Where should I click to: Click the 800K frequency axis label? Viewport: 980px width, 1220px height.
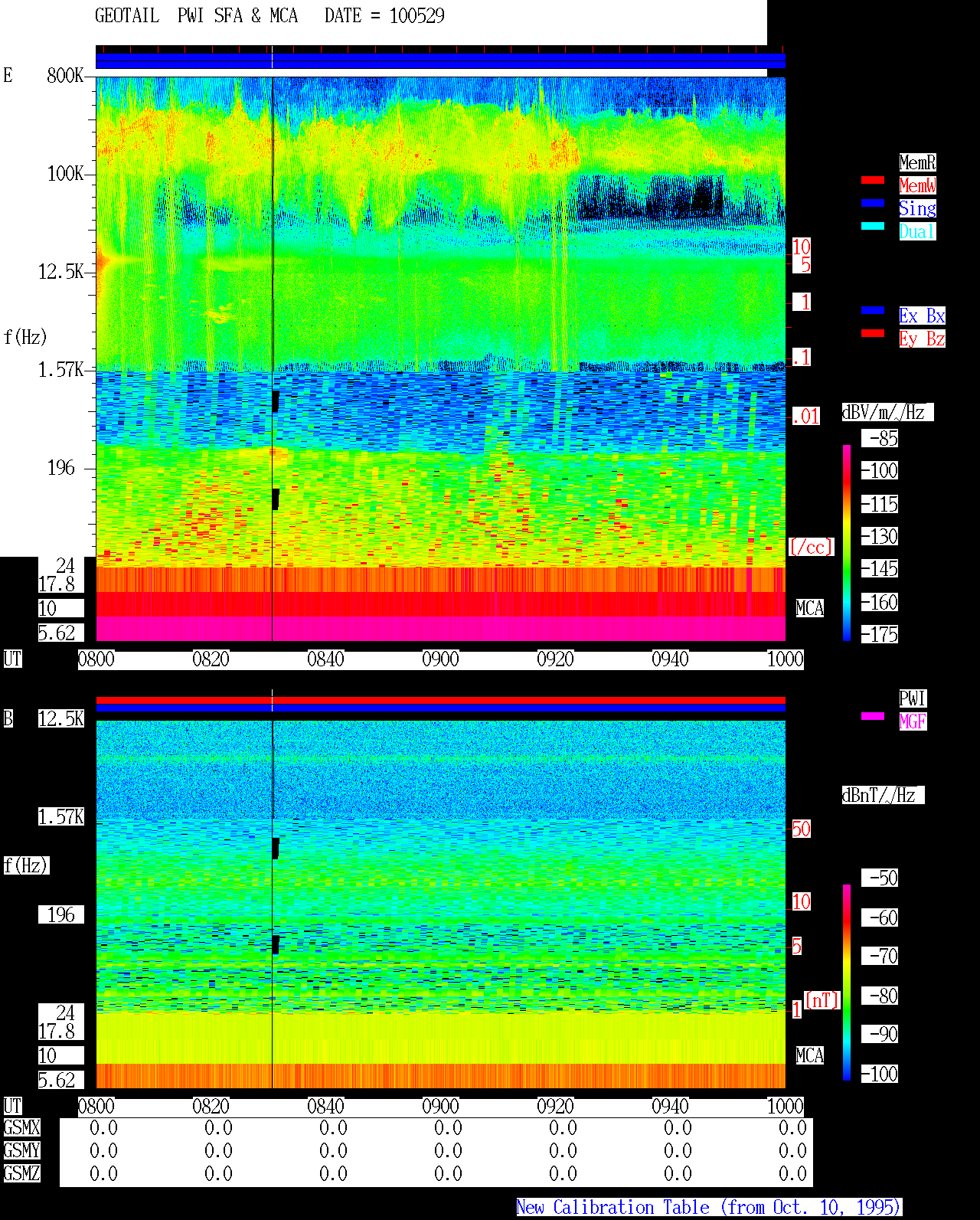pyautogui.click(x=65, y=76)
